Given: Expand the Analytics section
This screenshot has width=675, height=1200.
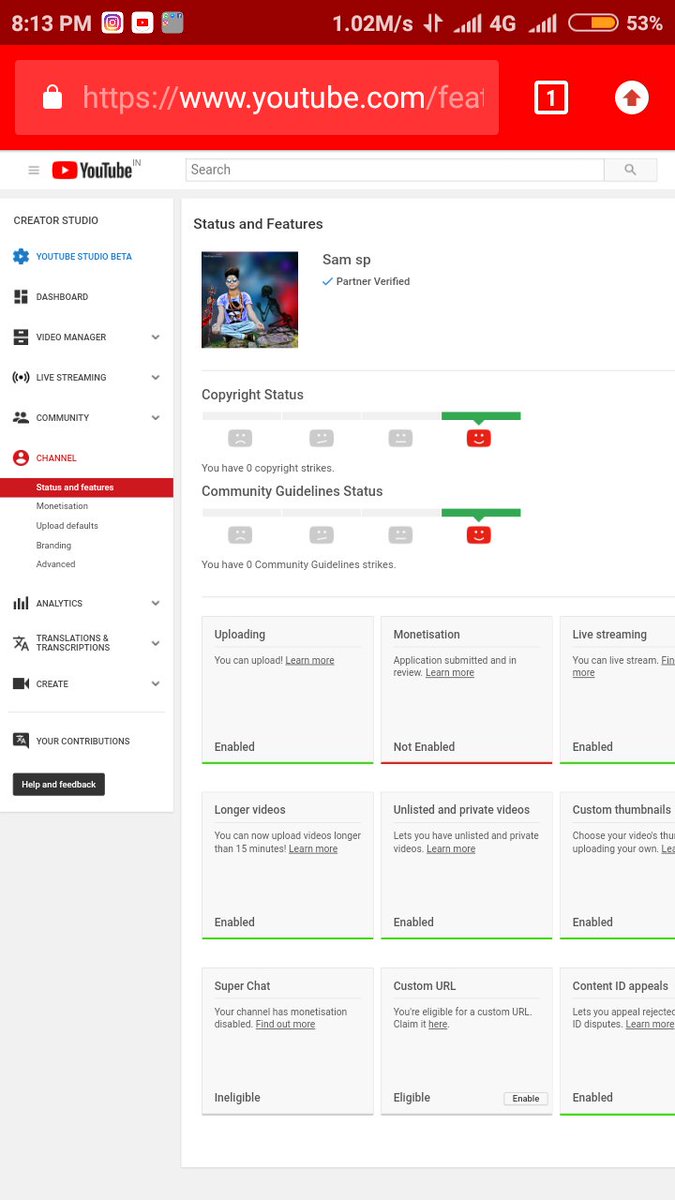Looking at the screenshot, I should 155,603.
